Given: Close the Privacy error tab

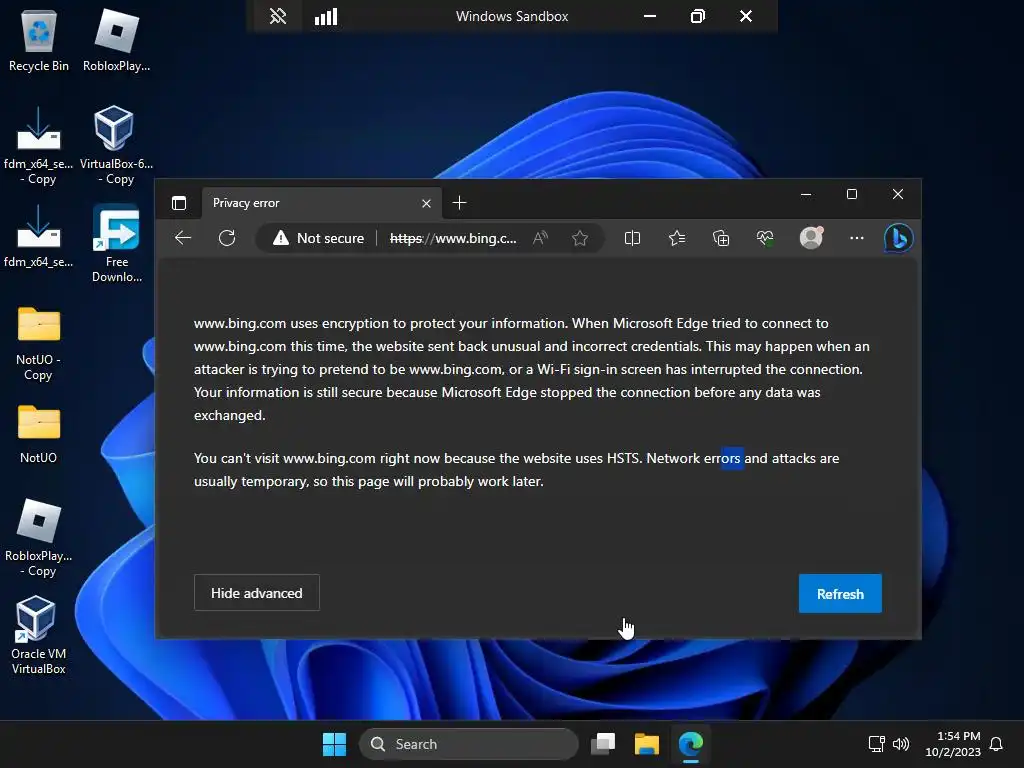Looking at the screenshot, I should click(426, 204).
